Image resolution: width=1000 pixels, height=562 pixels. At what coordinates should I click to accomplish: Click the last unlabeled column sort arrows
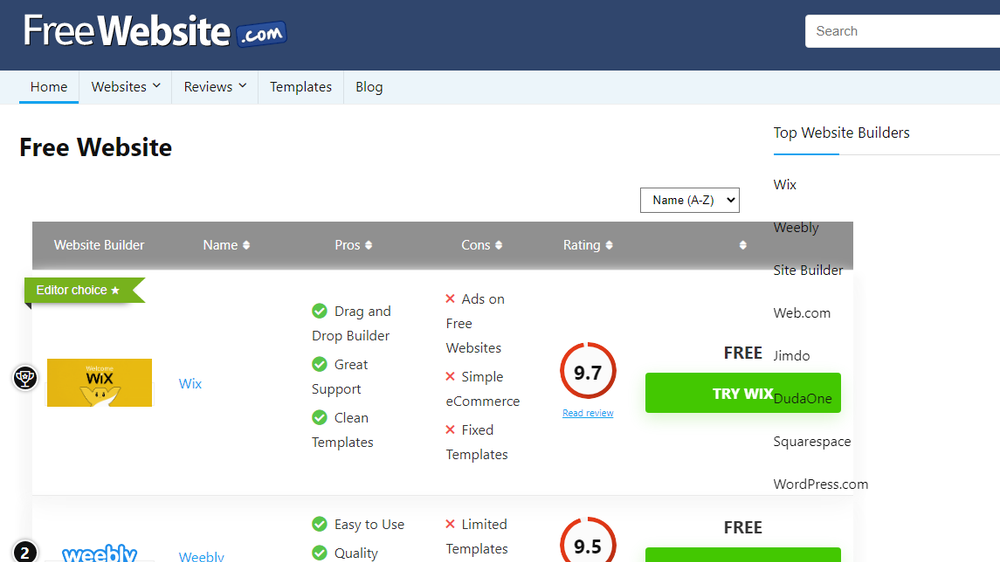[742, 245]
